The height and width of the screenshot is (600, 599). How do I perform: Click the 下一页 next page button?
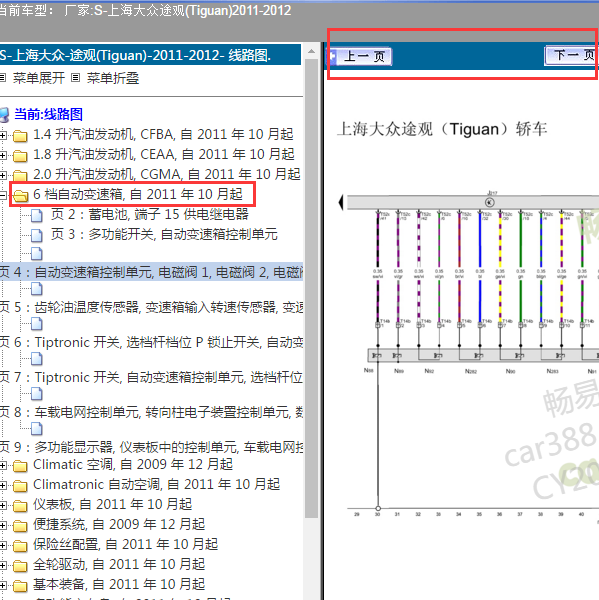[571, 56]
